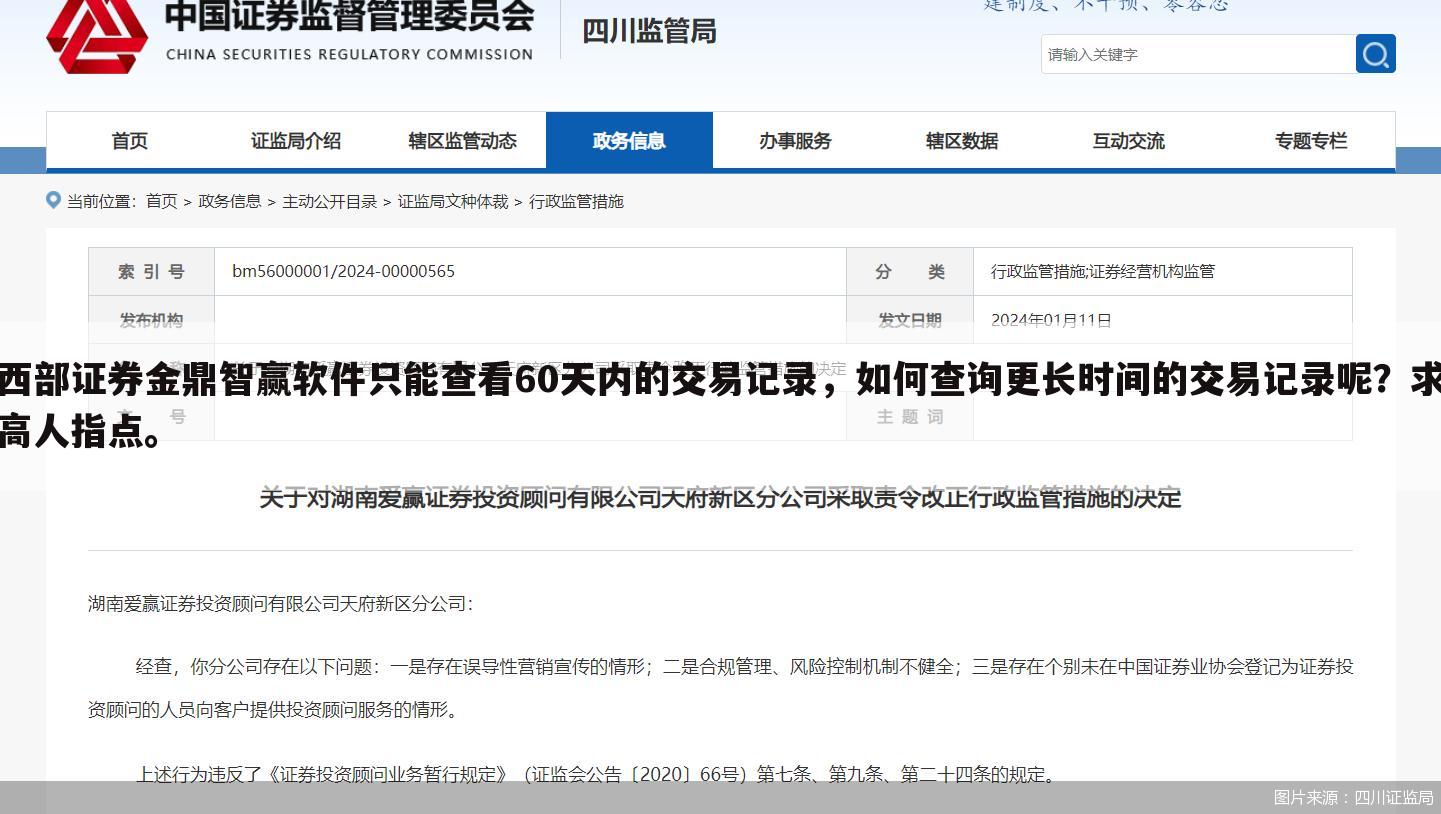The image size is (1441, 814).
Task: Click the 发文日期 table label
Action: [x=910, y=320]
